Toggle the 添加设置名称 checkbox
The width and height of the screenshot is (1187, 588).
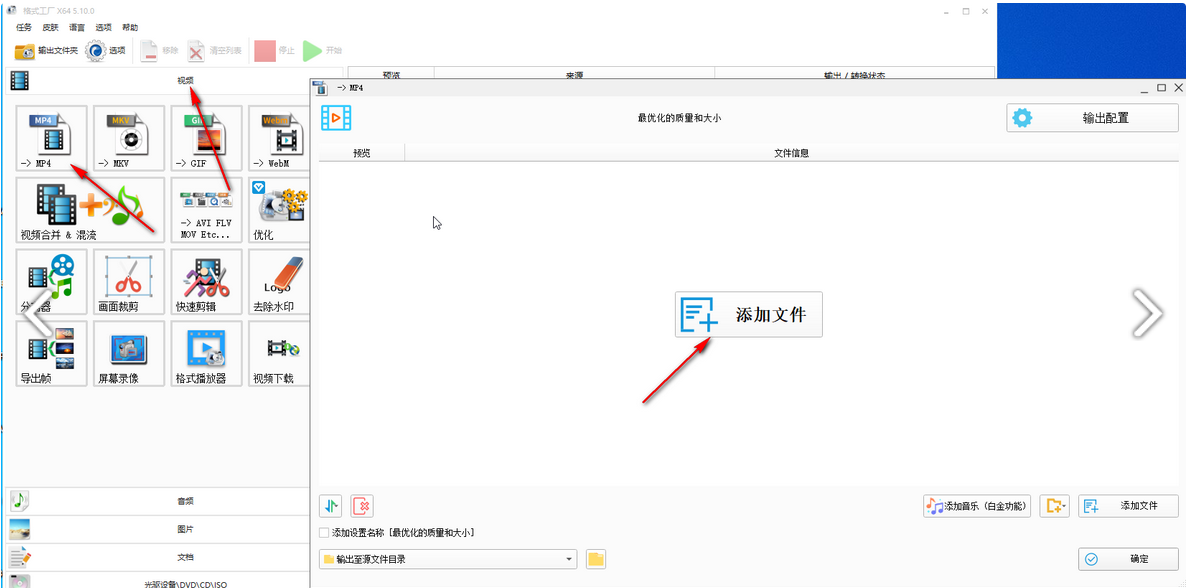point(324,533)
